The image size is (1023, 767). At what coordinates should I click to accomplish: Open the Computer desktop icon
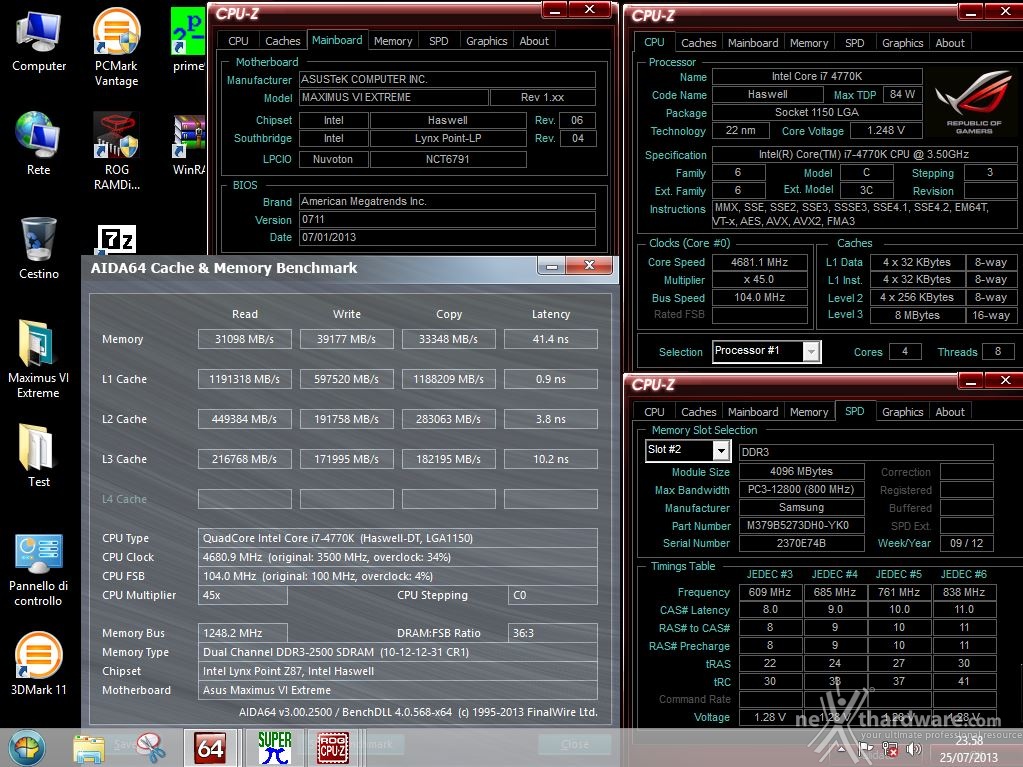point(38,40)
